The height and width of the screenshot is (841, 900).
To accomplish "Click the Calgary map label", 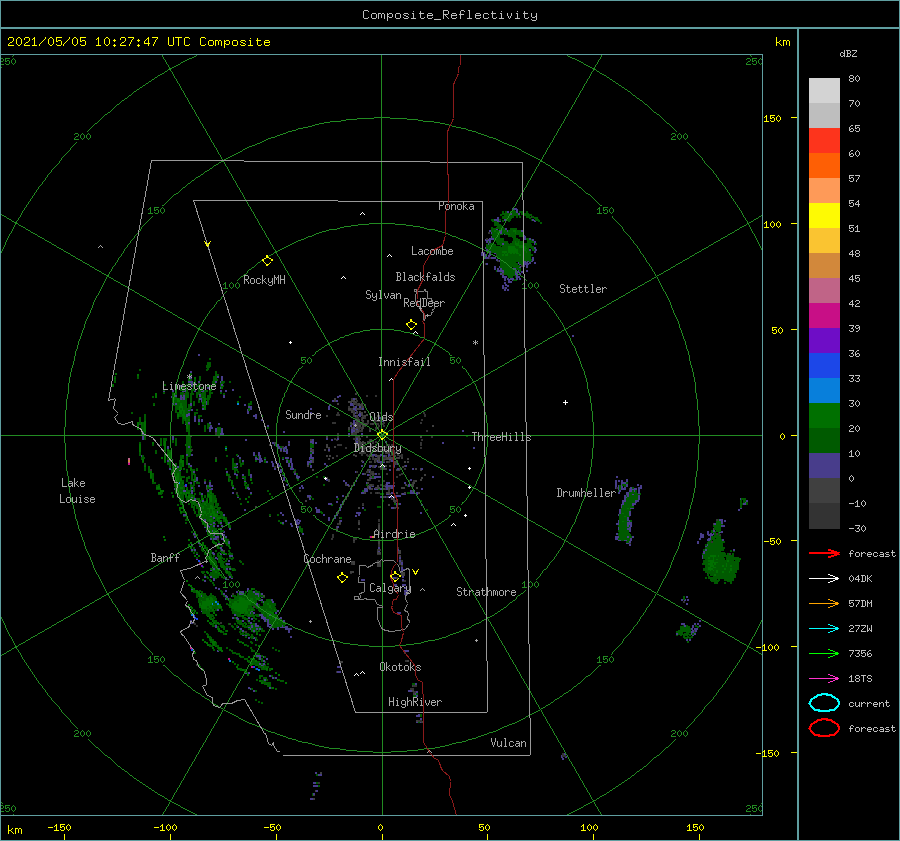I will tap(390, 588).
